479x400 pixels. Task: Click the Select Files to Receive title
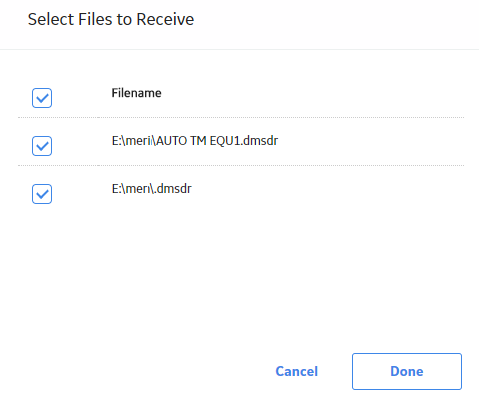[x=111, y=19]
